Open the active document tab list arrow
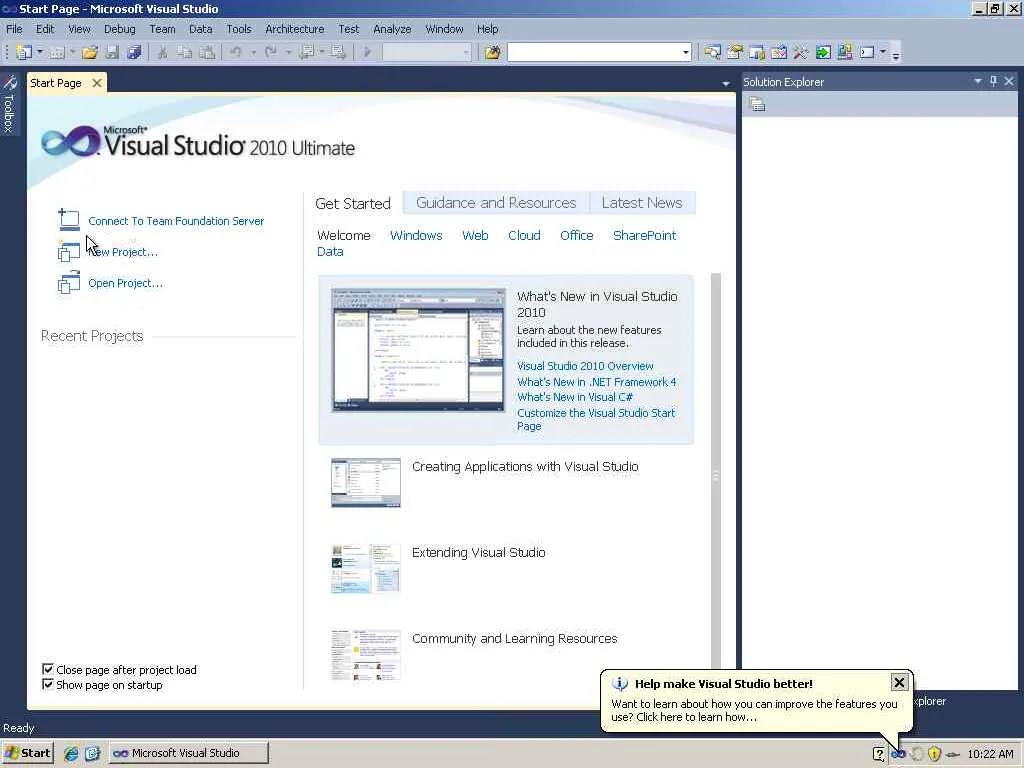 tap(726, 84)
